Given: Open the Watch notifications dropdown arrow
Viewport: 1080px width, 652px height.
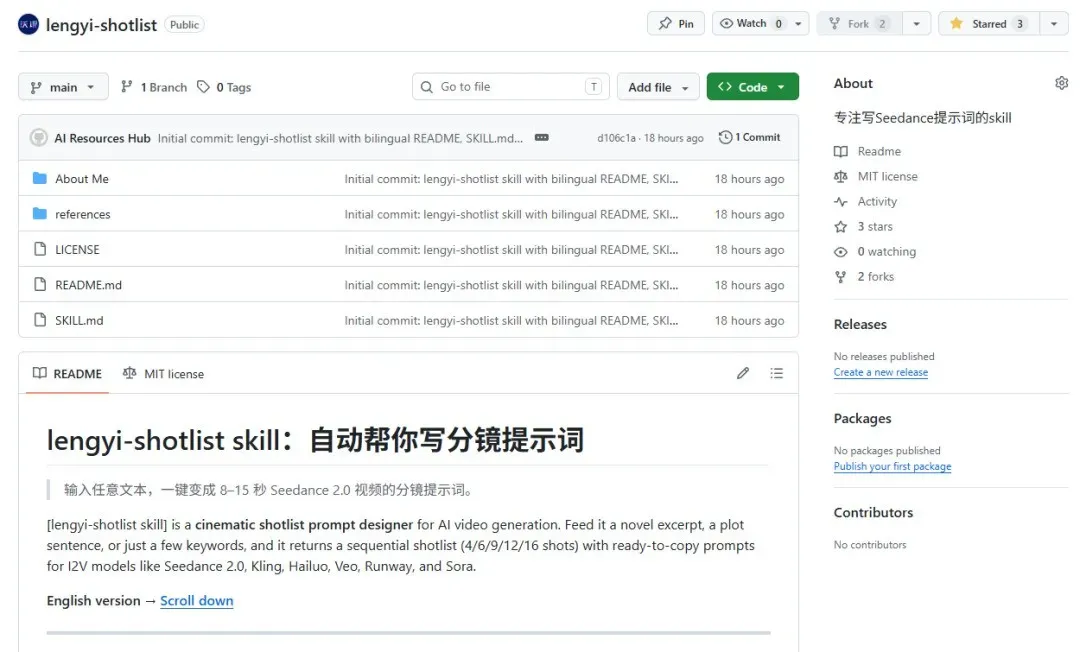Looking at the screenshot, I should coord(798,23).
